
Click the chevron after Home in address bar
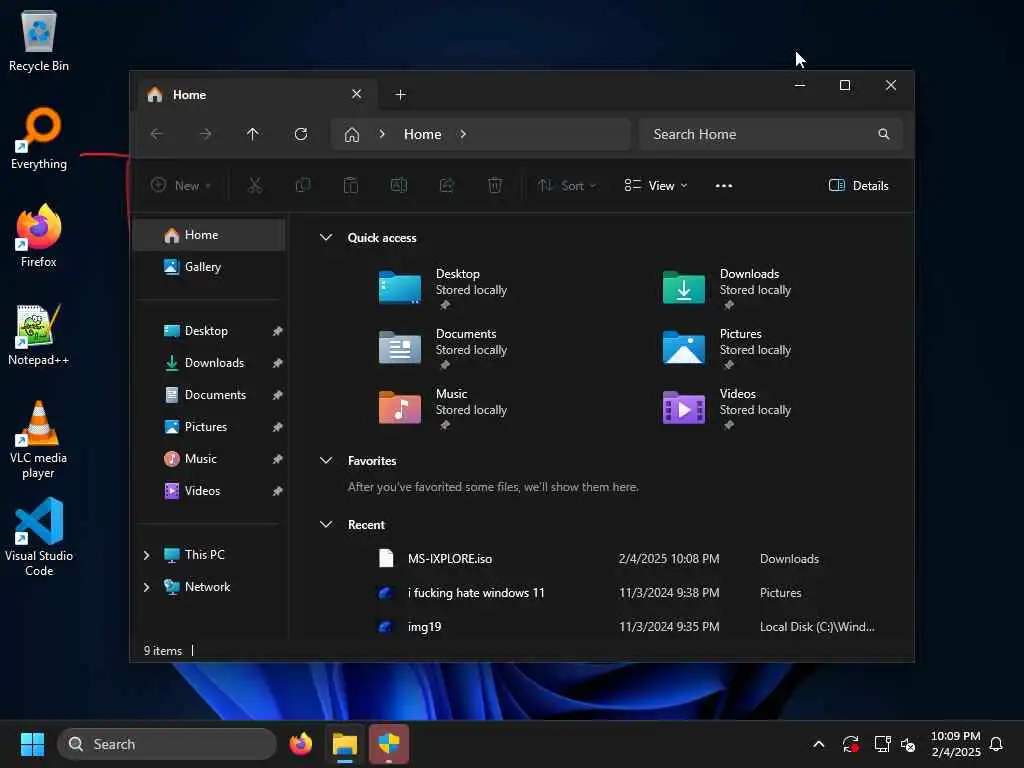click(462, 134)
